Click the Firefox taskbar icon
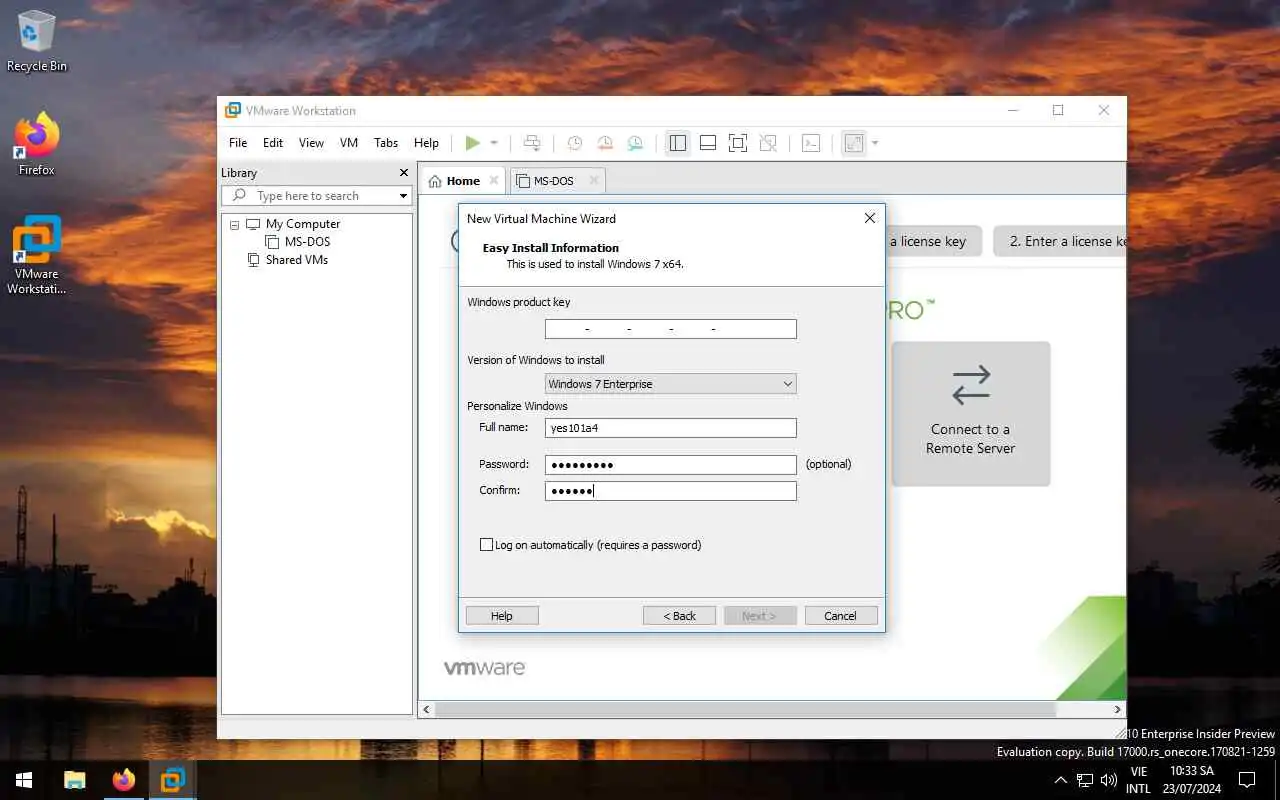 pos(124,780)
